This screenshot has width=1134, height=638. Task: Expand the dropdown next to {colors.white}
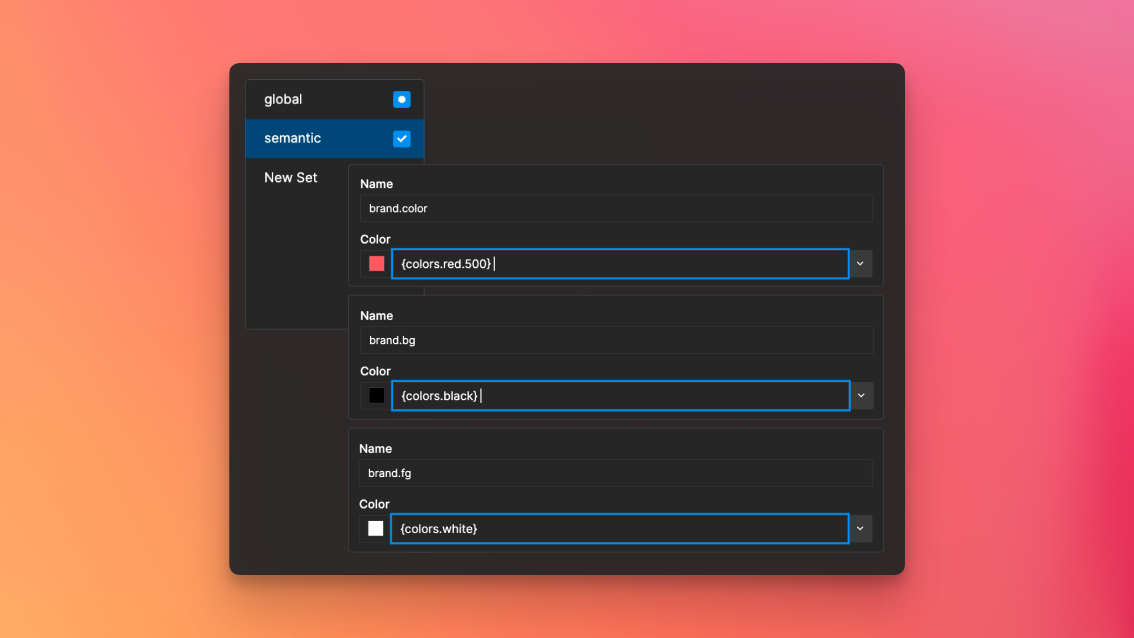click(860, 528)
